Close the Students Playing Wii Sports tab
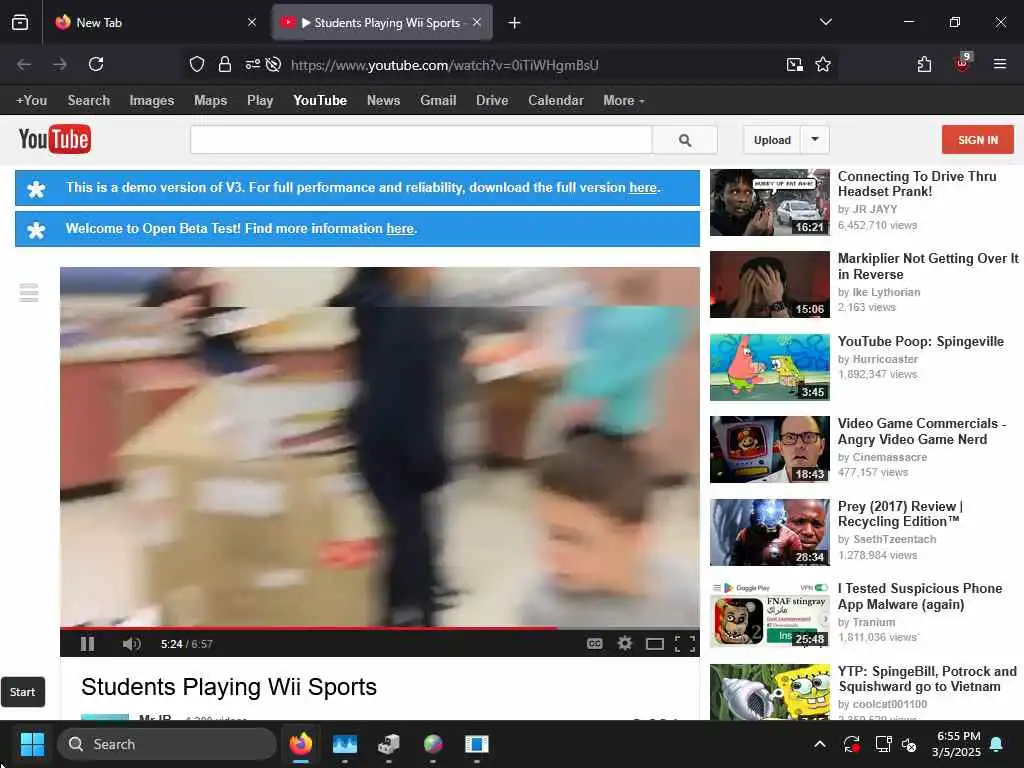The height and width of the screenshot is (768, 1024). [477, 22]
